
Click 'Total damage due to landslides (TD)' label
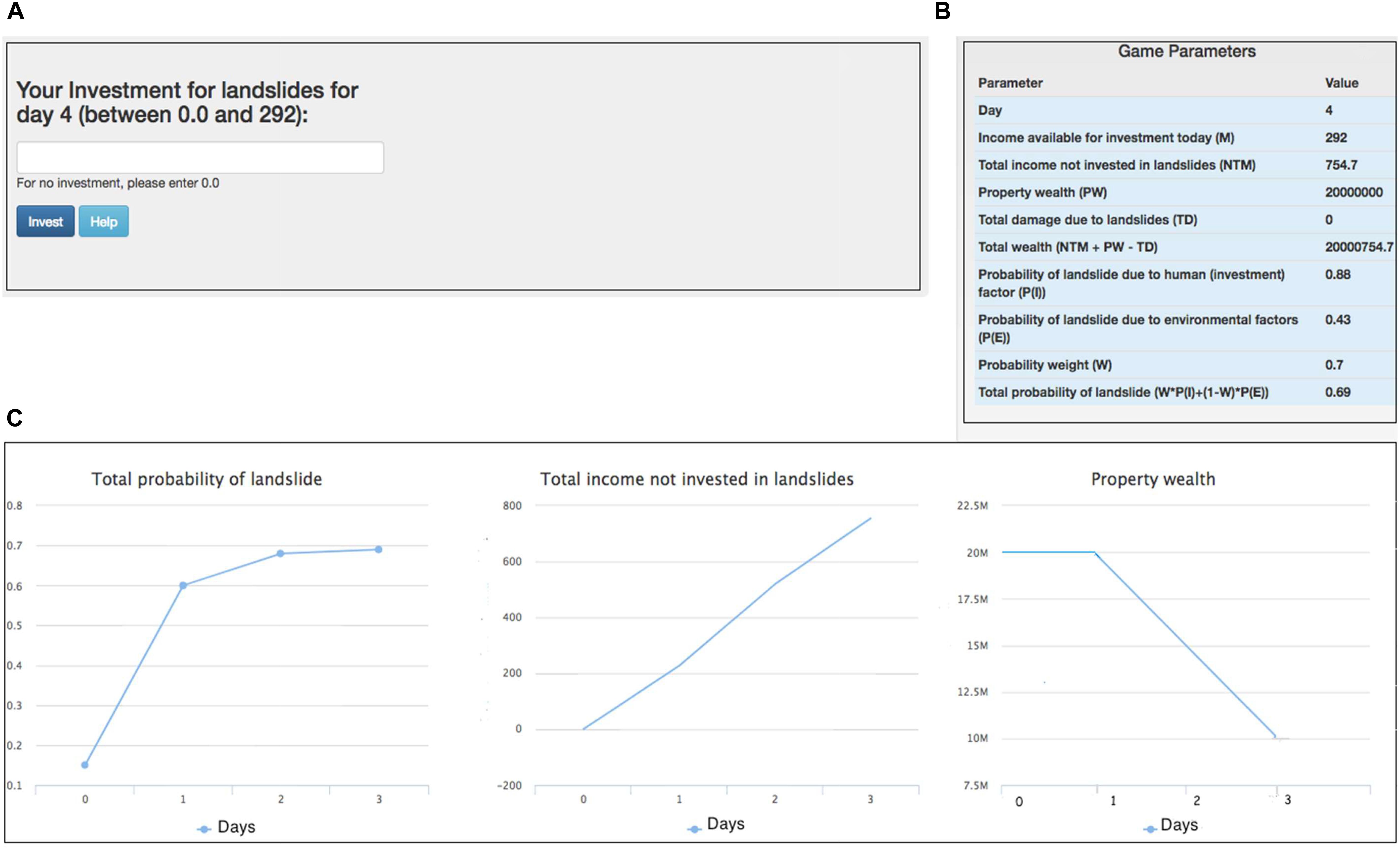pyautogui.click(x=1087, y=219)
